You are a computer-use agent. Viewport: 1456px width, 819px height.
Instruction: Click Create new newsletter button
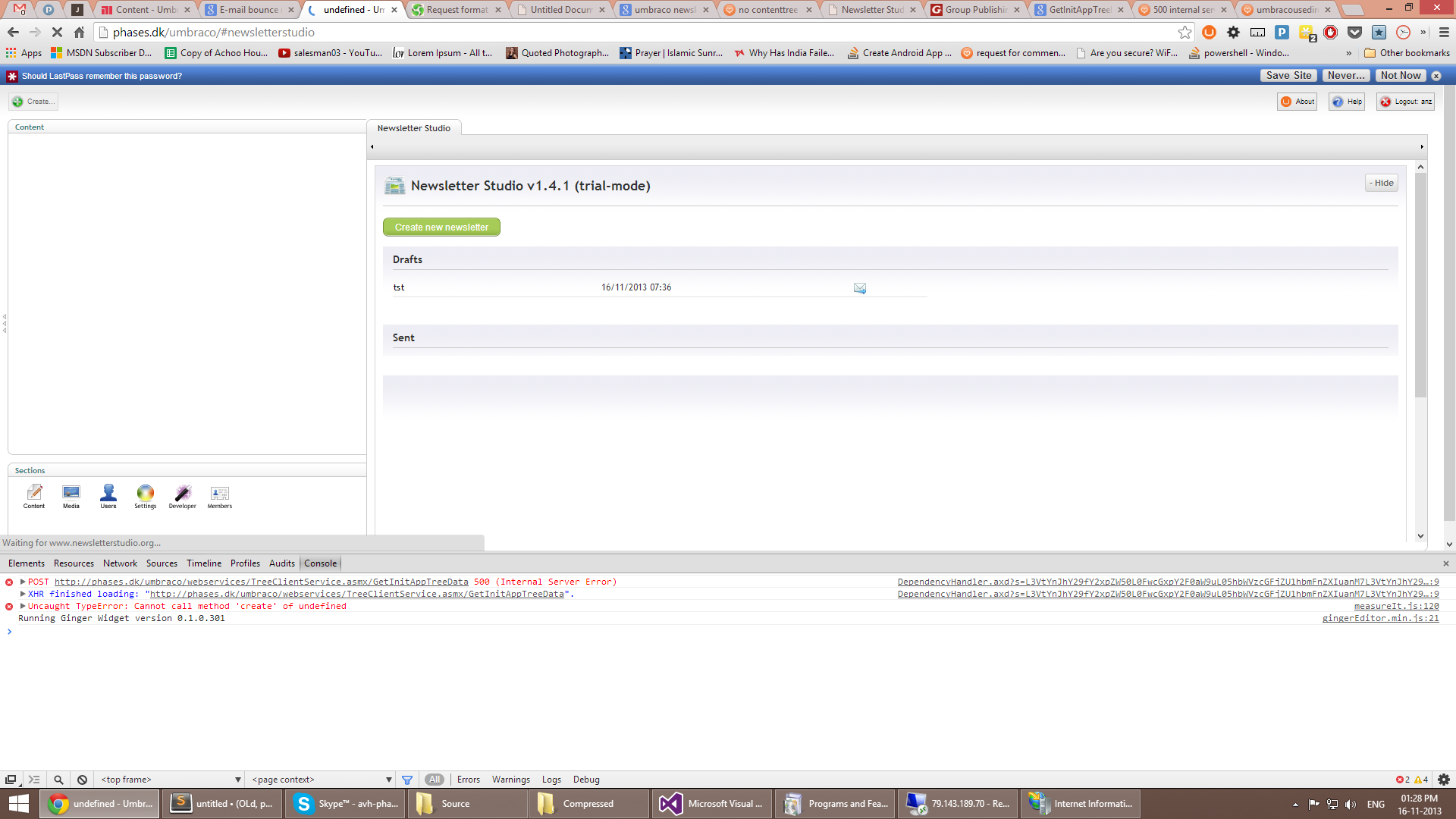441,227
